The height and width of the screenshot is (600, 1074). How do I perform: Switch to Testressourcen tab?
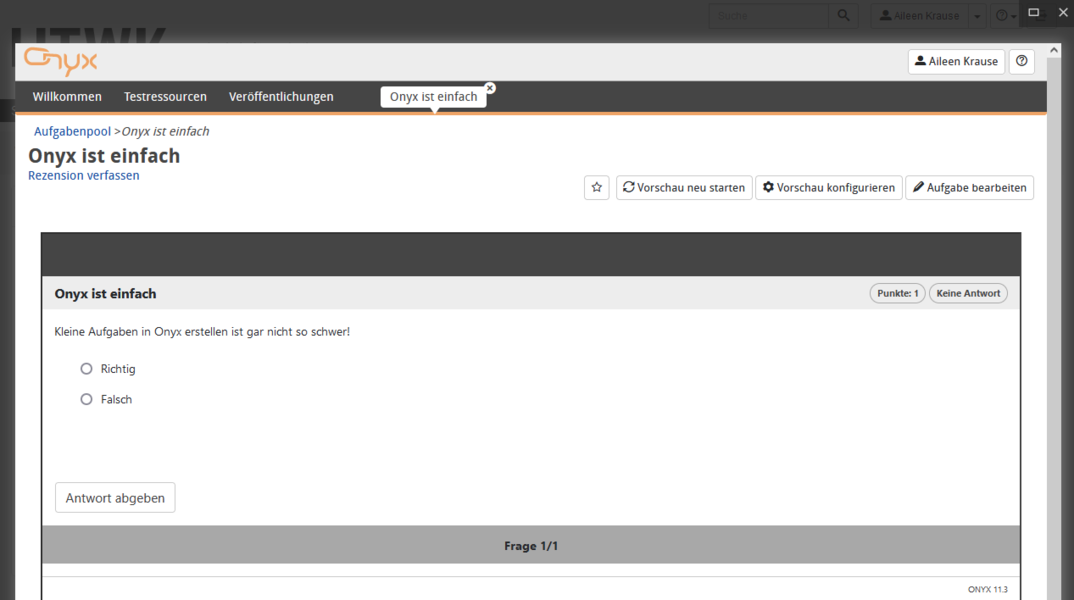tap(165, 97)
